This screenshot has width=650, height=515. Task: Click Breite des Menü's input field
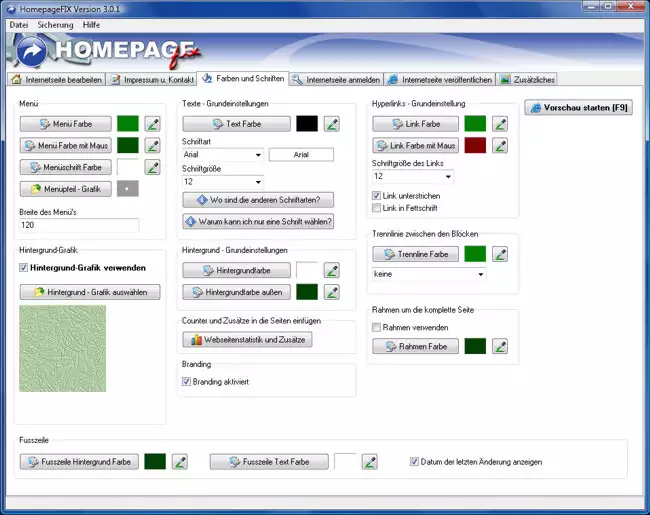tap(79, 225)
